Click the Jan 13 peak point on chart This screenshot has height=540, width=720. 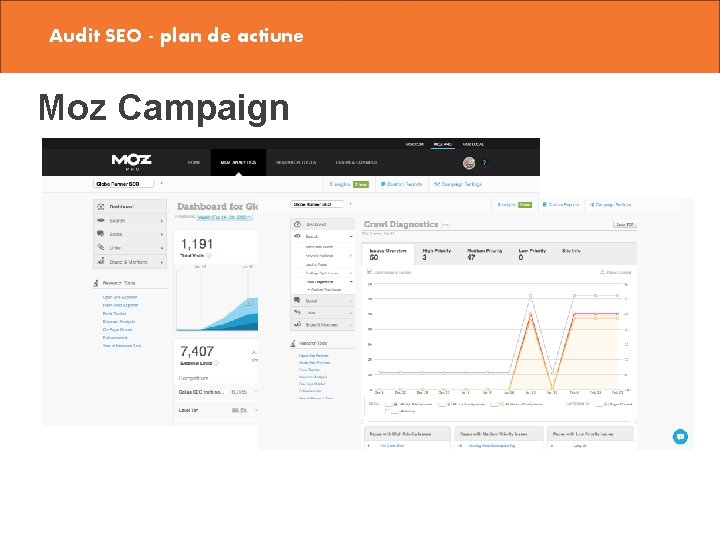531,296
